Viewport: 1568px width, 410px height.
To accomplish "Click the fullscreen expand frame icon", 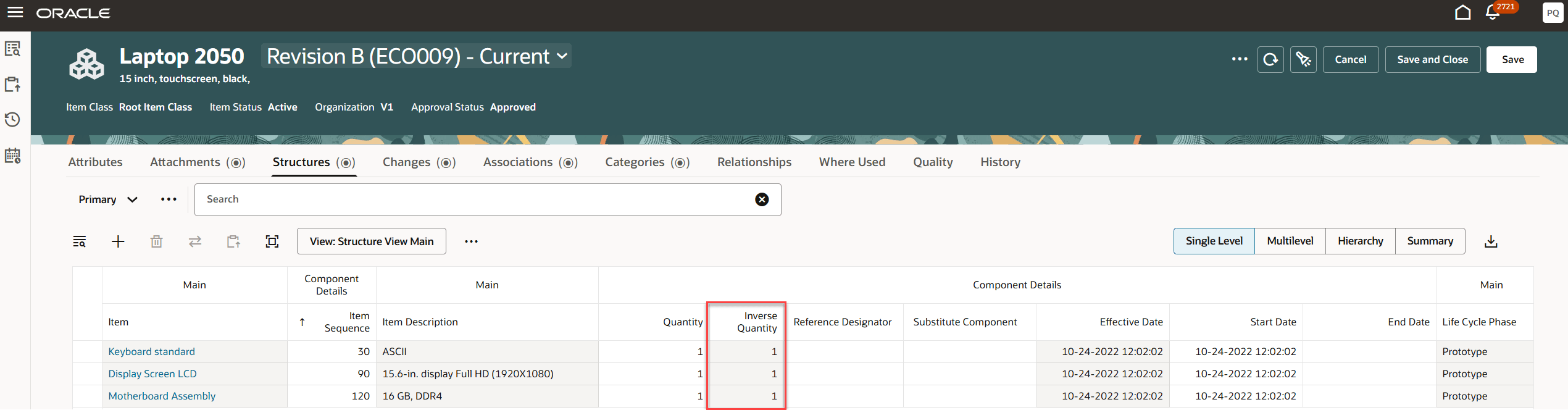I will [x=272, y=241].
